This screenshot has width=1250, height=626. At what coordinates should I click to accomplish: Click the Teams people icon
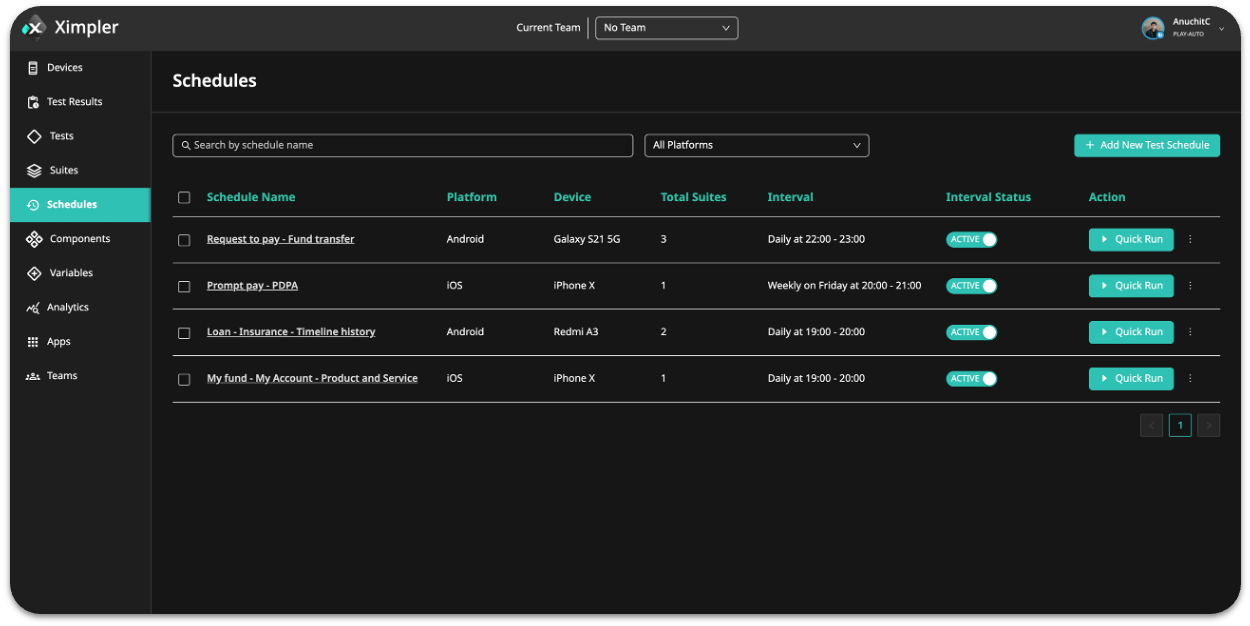pyautogui.click(x=33, y=376)
